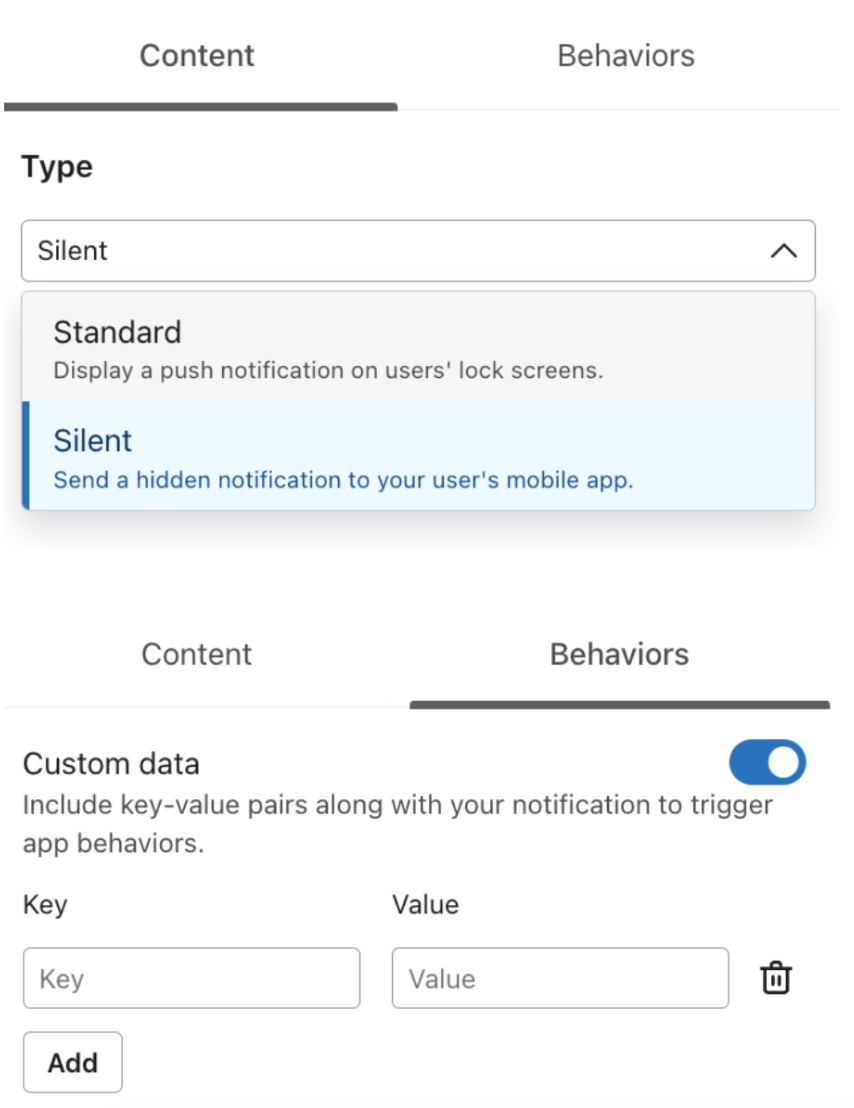Delete the key-value pair with trash icon
Image resolution: width=854 pixels, height=1108 pixels.
pos(776,978)
